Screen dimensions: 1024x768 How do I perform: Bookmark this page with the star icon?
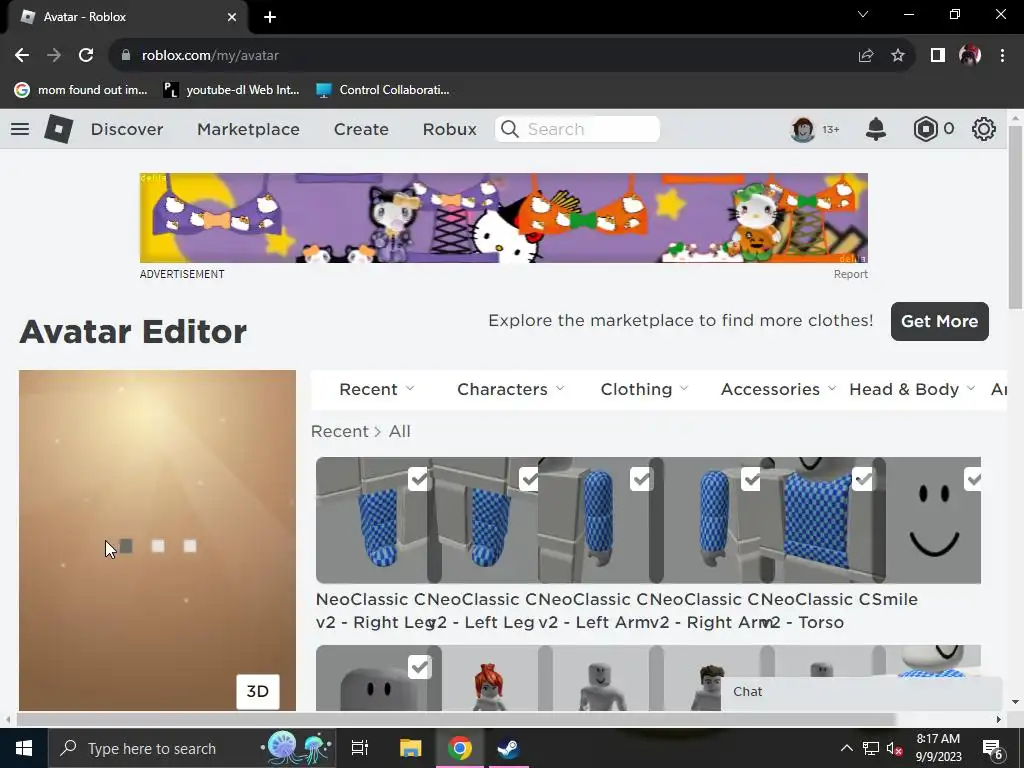[898, 56]
